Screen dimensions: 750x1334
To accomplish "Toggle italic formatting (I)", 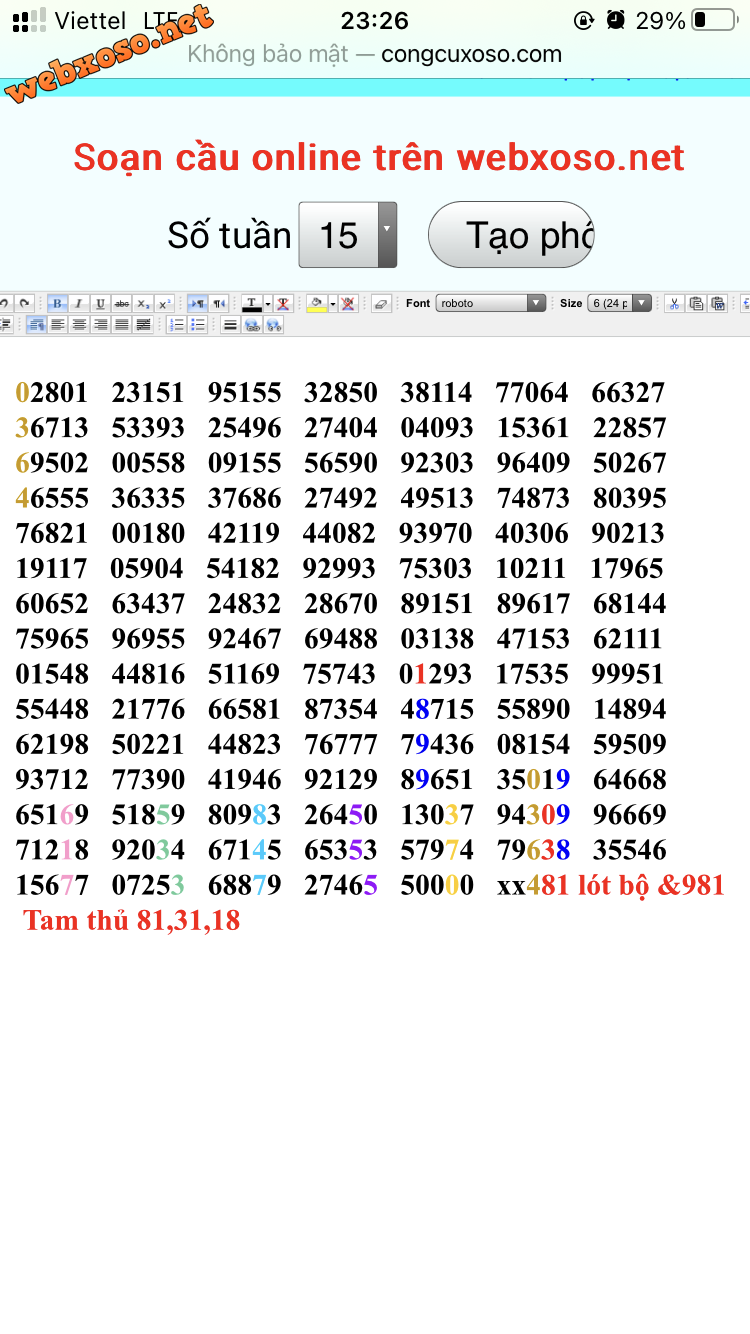I will click(x=78, y=303).
